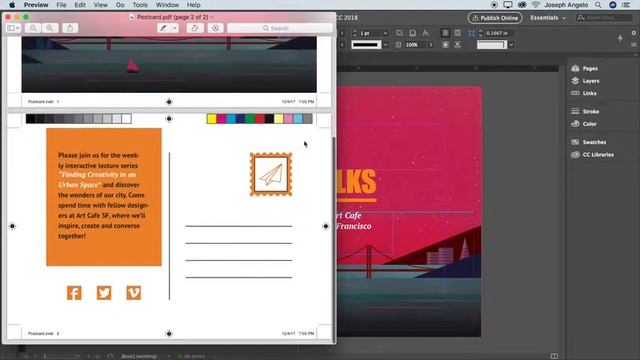Open the Color panel in InDesign
640x360 pixels.
click(584, 124)
